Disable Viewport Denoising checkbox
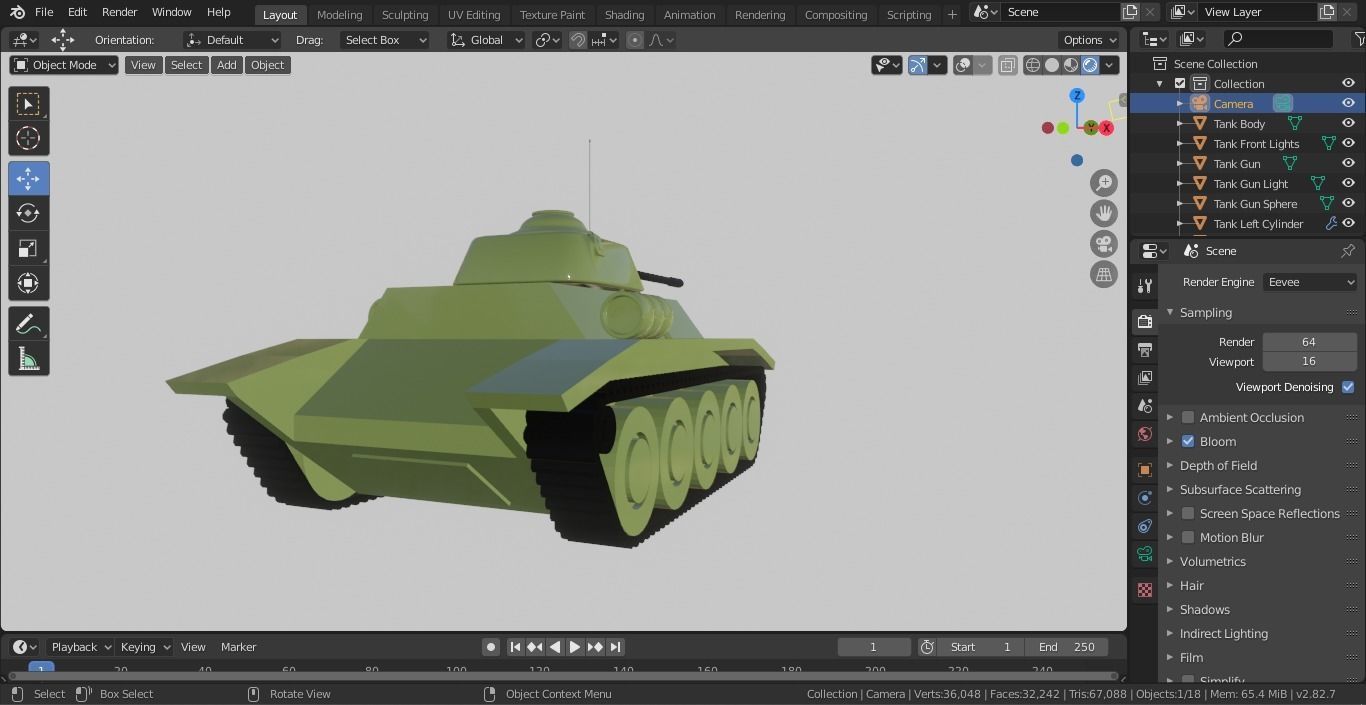 point(1348,387)
